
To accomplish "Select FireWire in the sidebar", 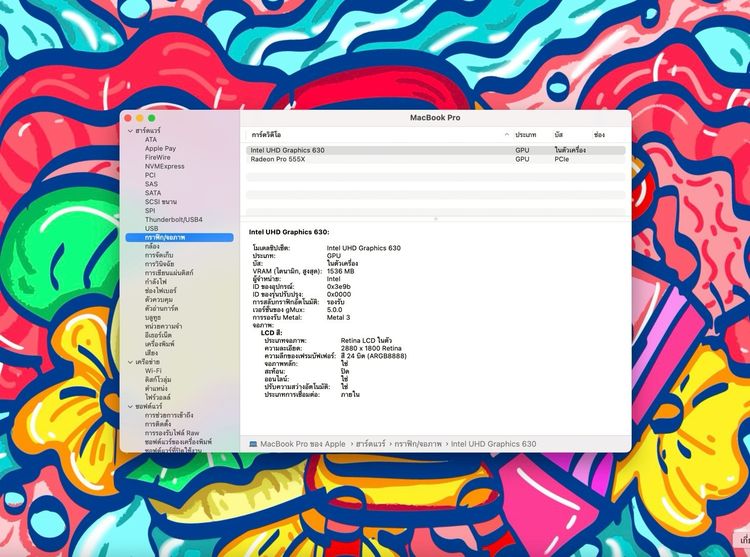I will [x=157, y=157].
